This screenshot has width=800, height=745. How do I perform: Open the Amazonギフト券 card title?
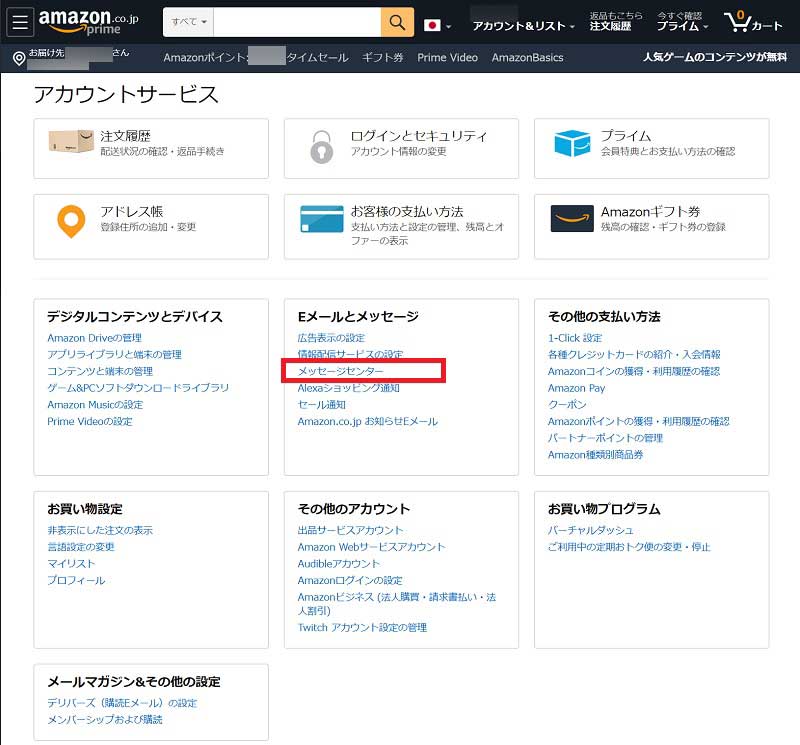(651, 211)
